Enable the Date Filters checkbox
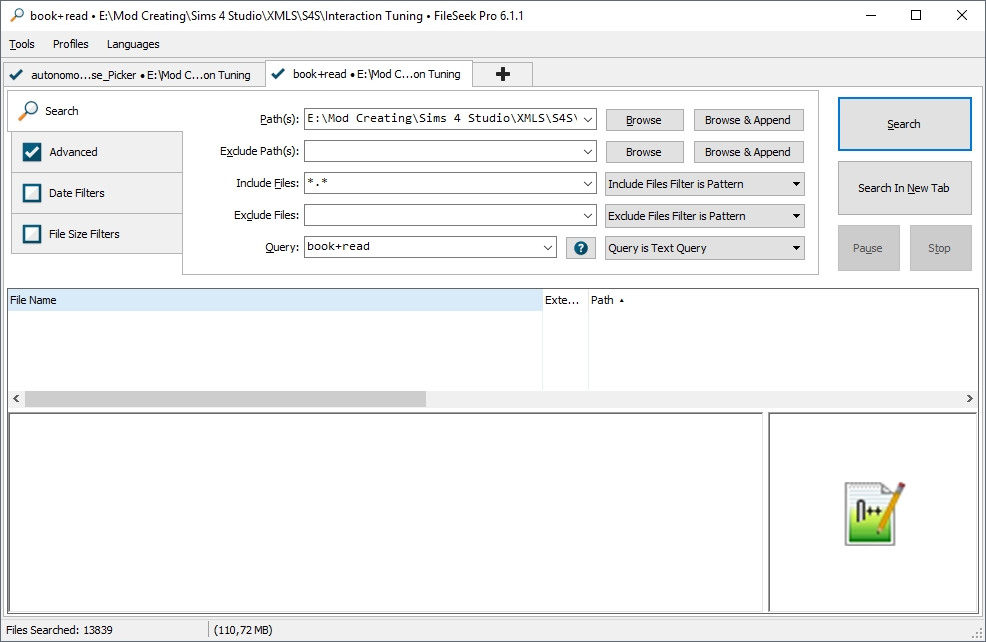The image size is (986, 642). coord(31,193)
